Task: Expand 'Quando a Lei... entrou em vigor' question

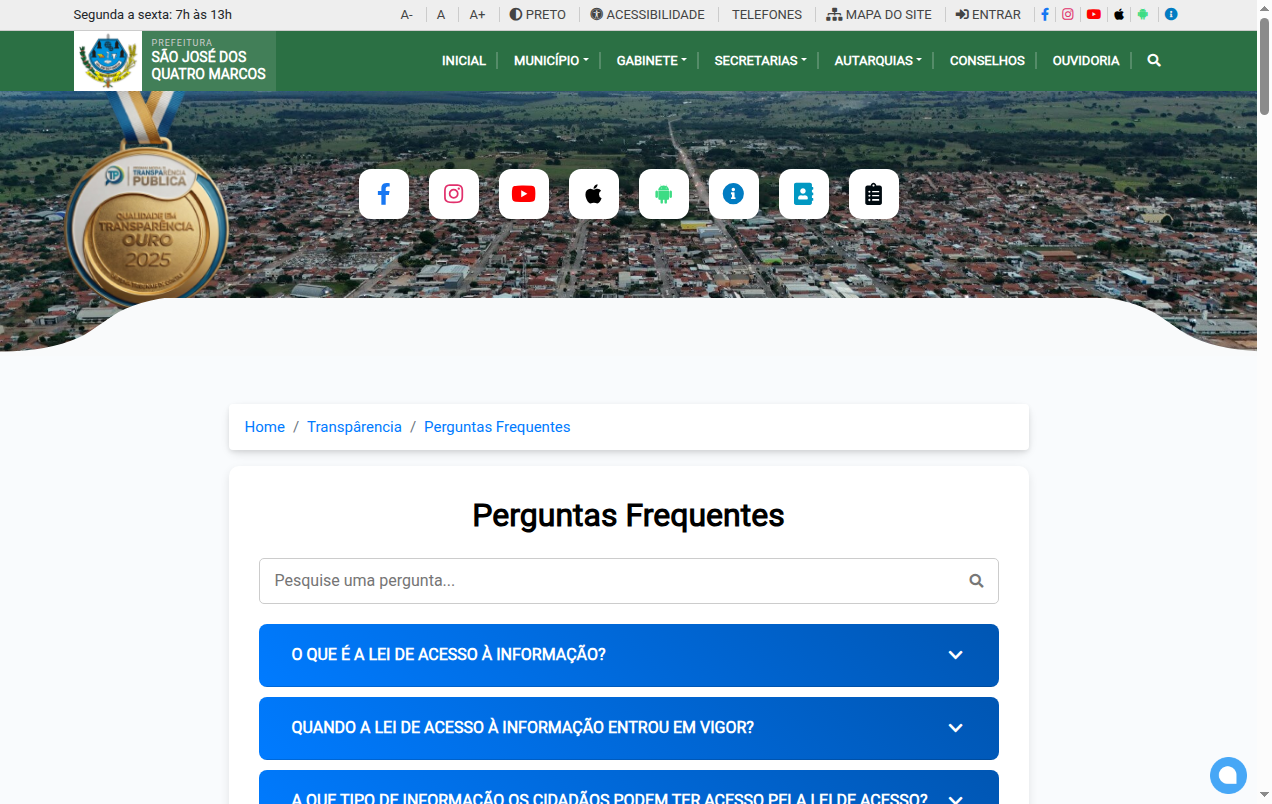Action: [x=629, y=728]
